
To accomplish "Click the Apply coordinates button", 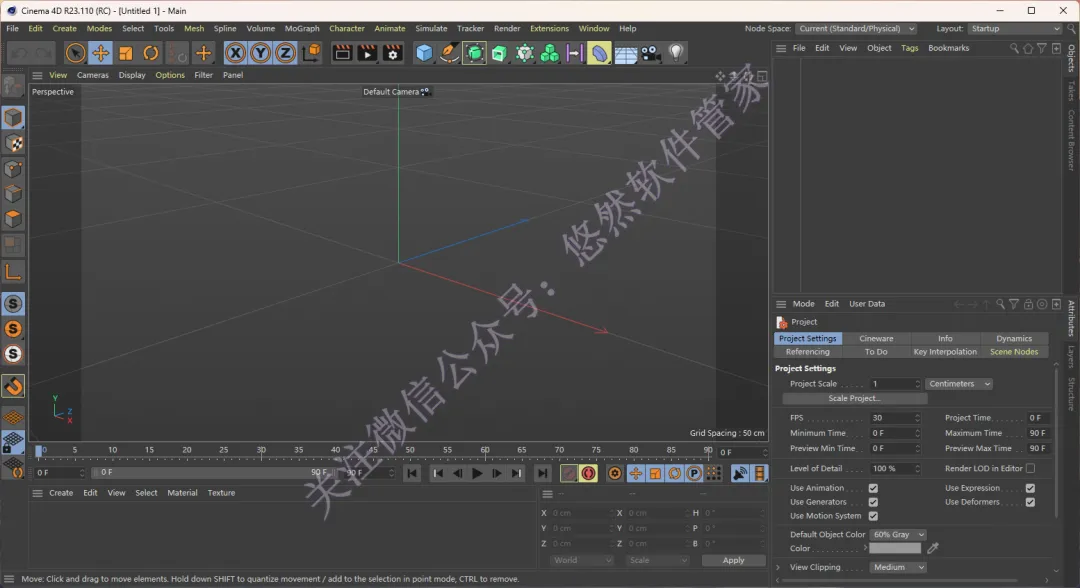I will 734,560.
